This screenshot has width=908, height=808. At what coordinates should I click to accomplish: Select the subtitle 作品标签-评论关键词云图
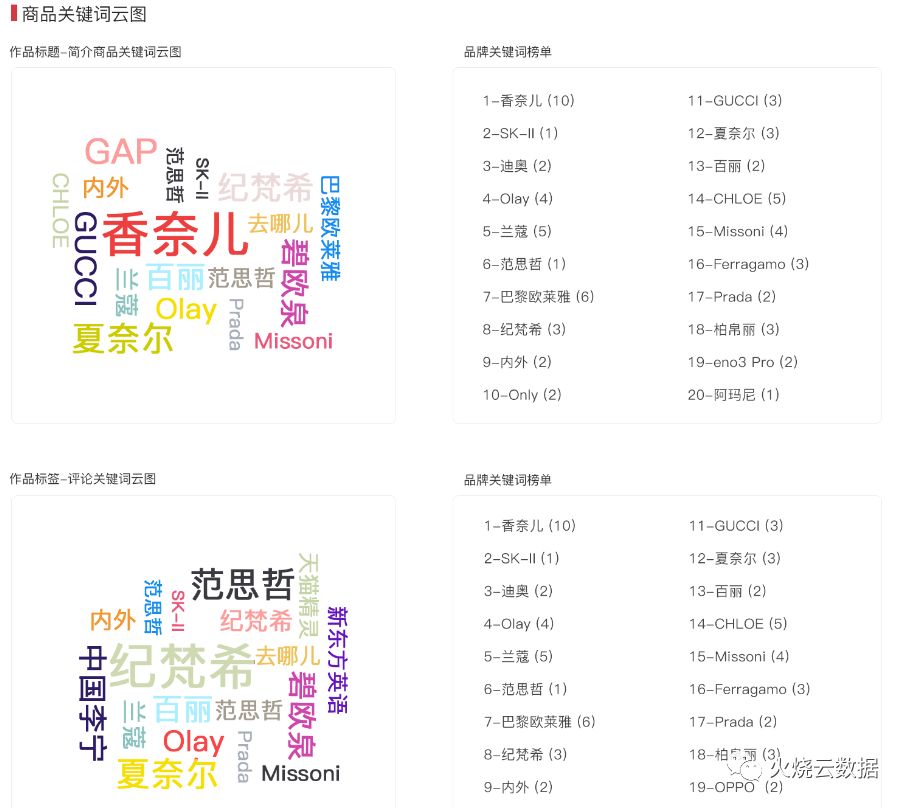tap(83, 479)
